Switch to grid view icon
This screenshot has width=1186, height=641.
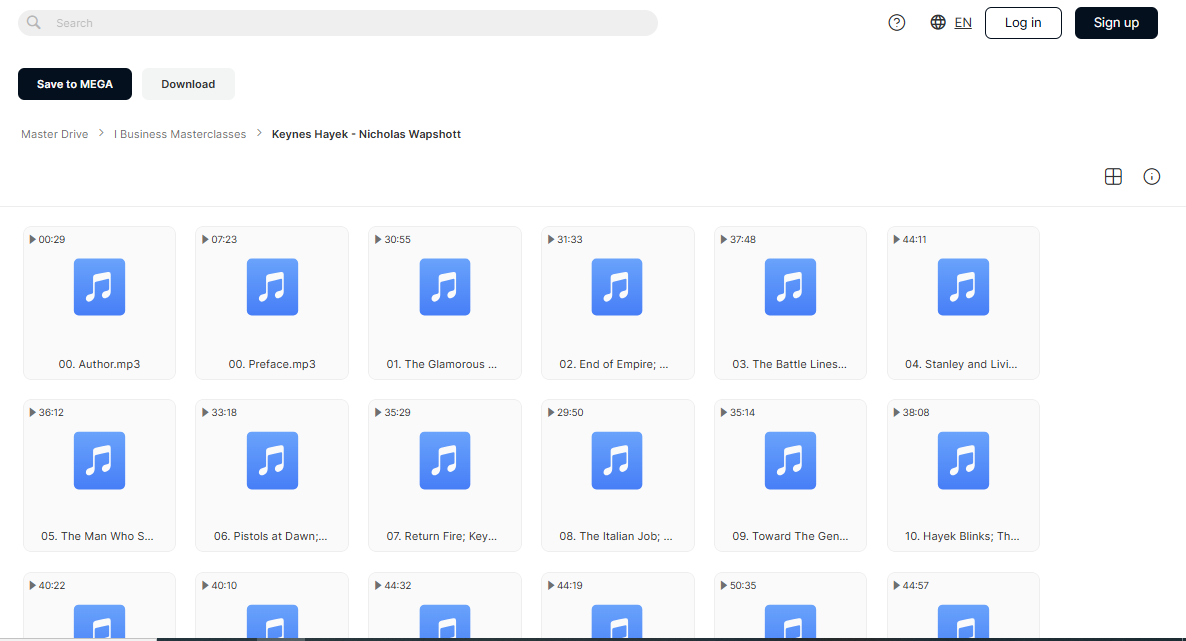(x=1113, y=176)
